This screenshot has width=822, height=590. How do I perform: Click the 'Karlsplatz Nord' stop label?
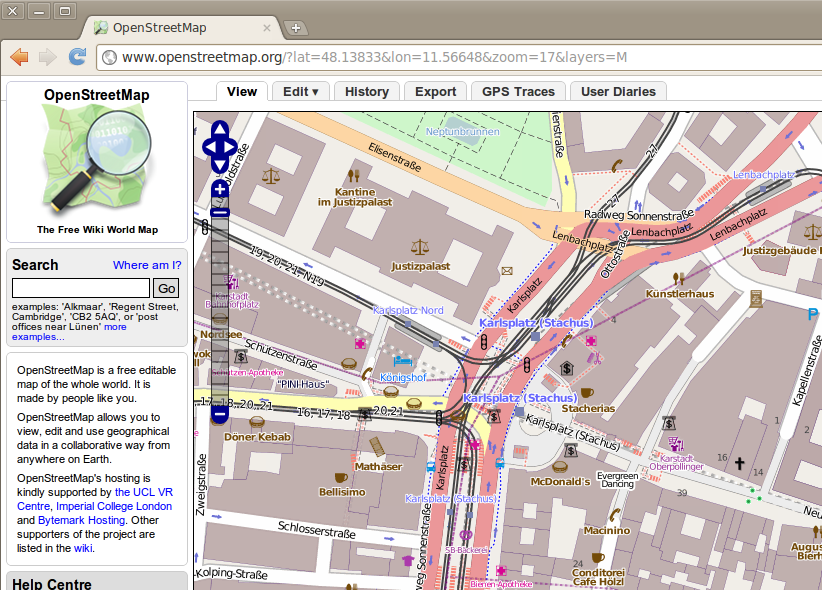[408, 310]
